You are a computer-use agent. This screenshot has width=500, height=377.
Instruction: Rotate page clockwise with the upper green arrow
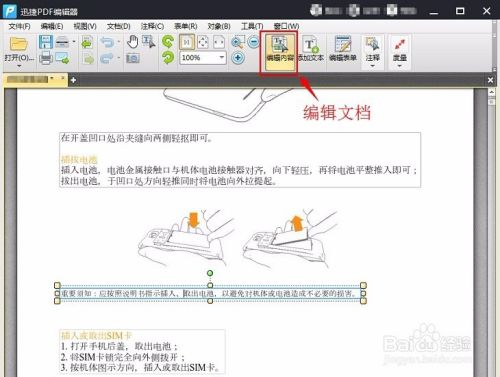coord(168,42)
